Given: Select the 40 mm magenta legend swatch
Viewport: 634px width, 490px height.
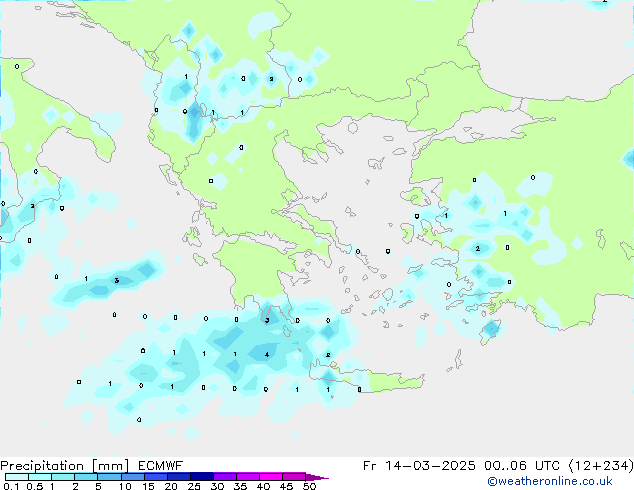Looking at the screenshot, I should 272,477.
